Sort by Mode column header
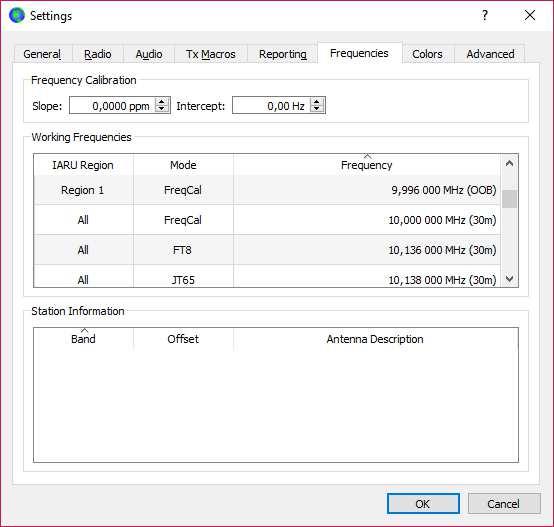Image resolution: width=554 pixels, height=527 pixels. [x=183, y=165]
